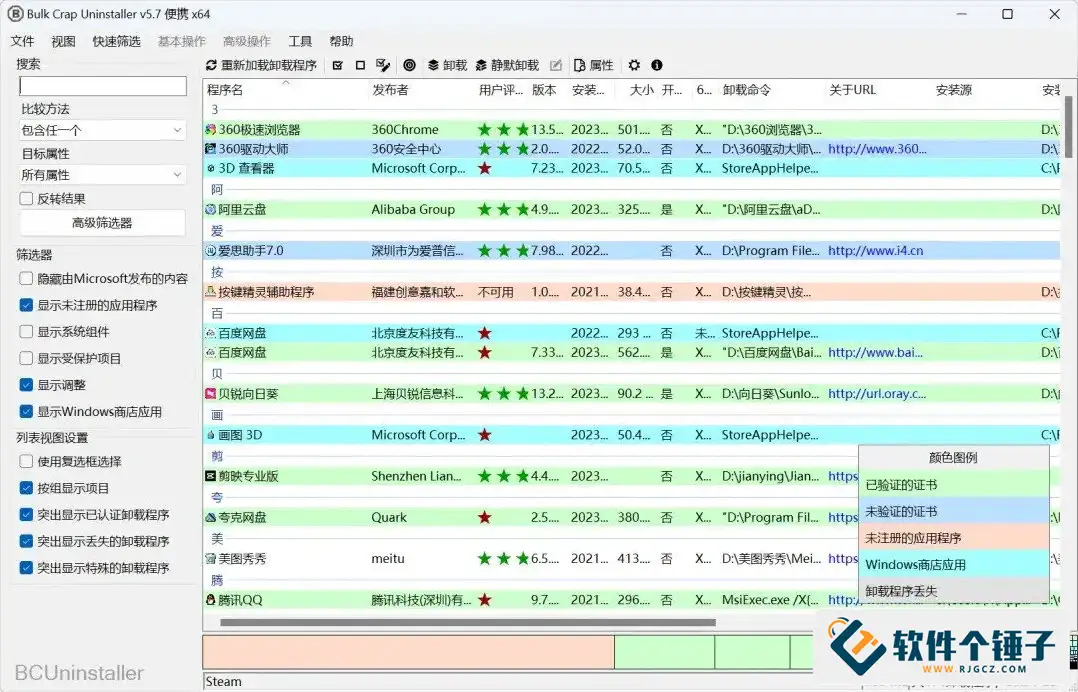Sort by the 安装源 column header
This screenshot has height=692, width=1078.
986,90
